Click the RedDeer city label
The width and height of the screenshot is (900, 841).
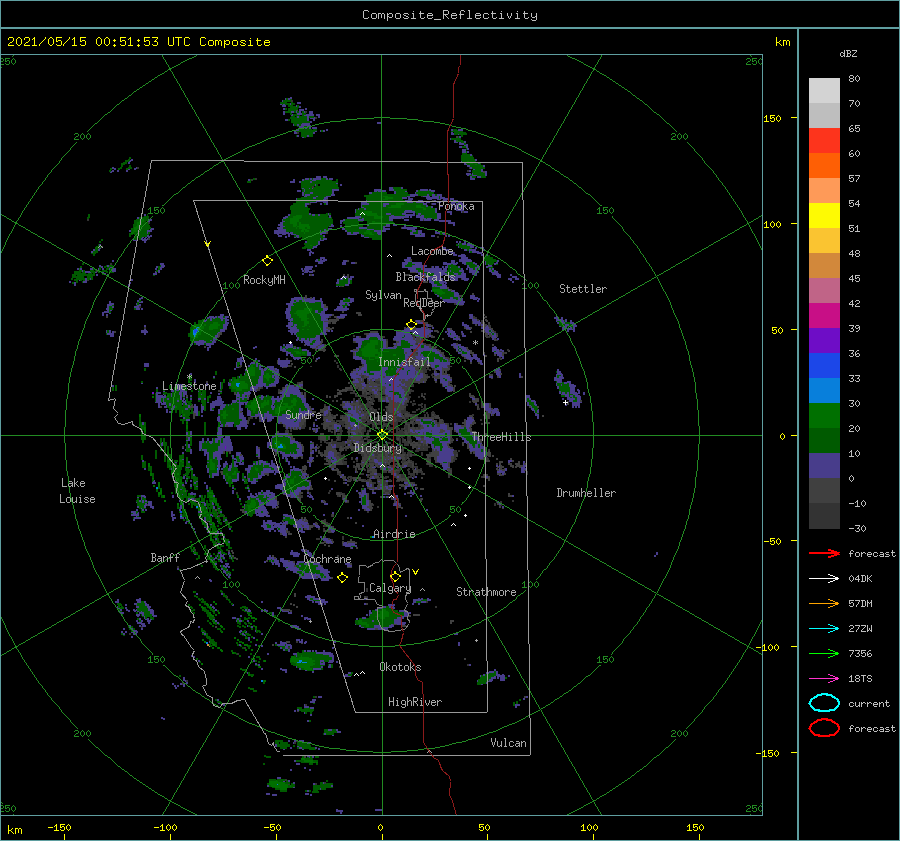[x=424, y=303]
